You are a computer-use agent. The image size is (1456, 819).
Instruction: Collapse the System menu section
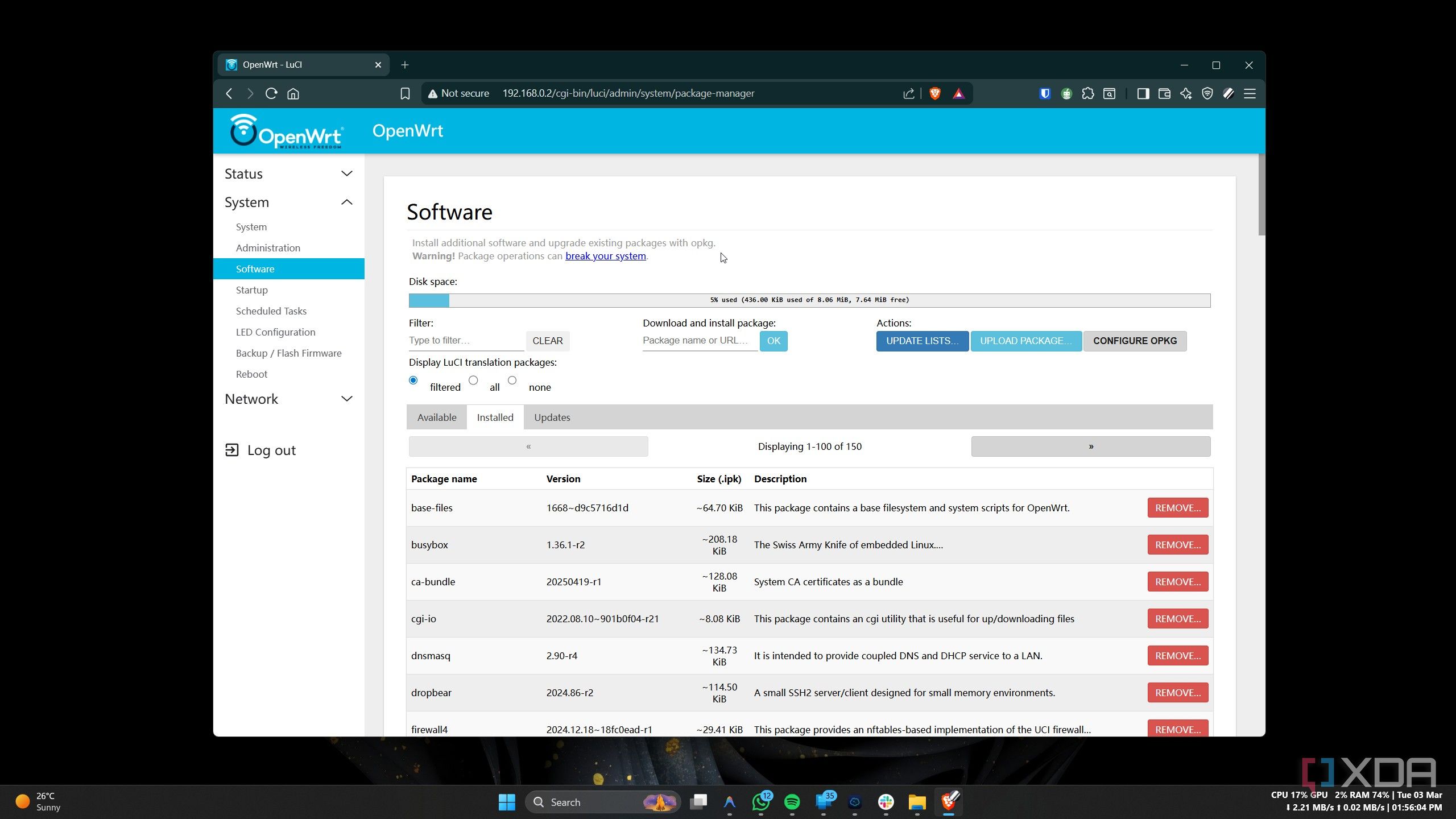click(x=289, y=202)
